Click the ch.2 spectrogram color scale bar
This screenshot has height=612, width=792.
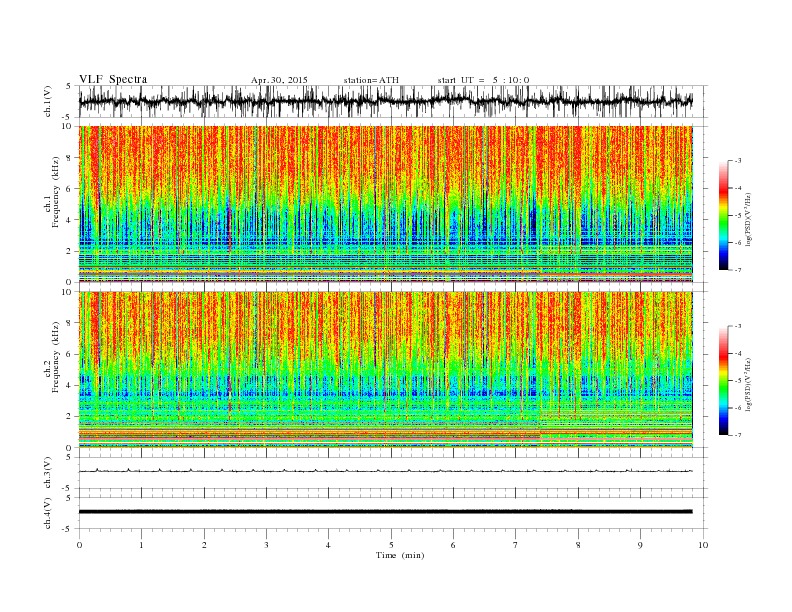[x=723, y=380]
